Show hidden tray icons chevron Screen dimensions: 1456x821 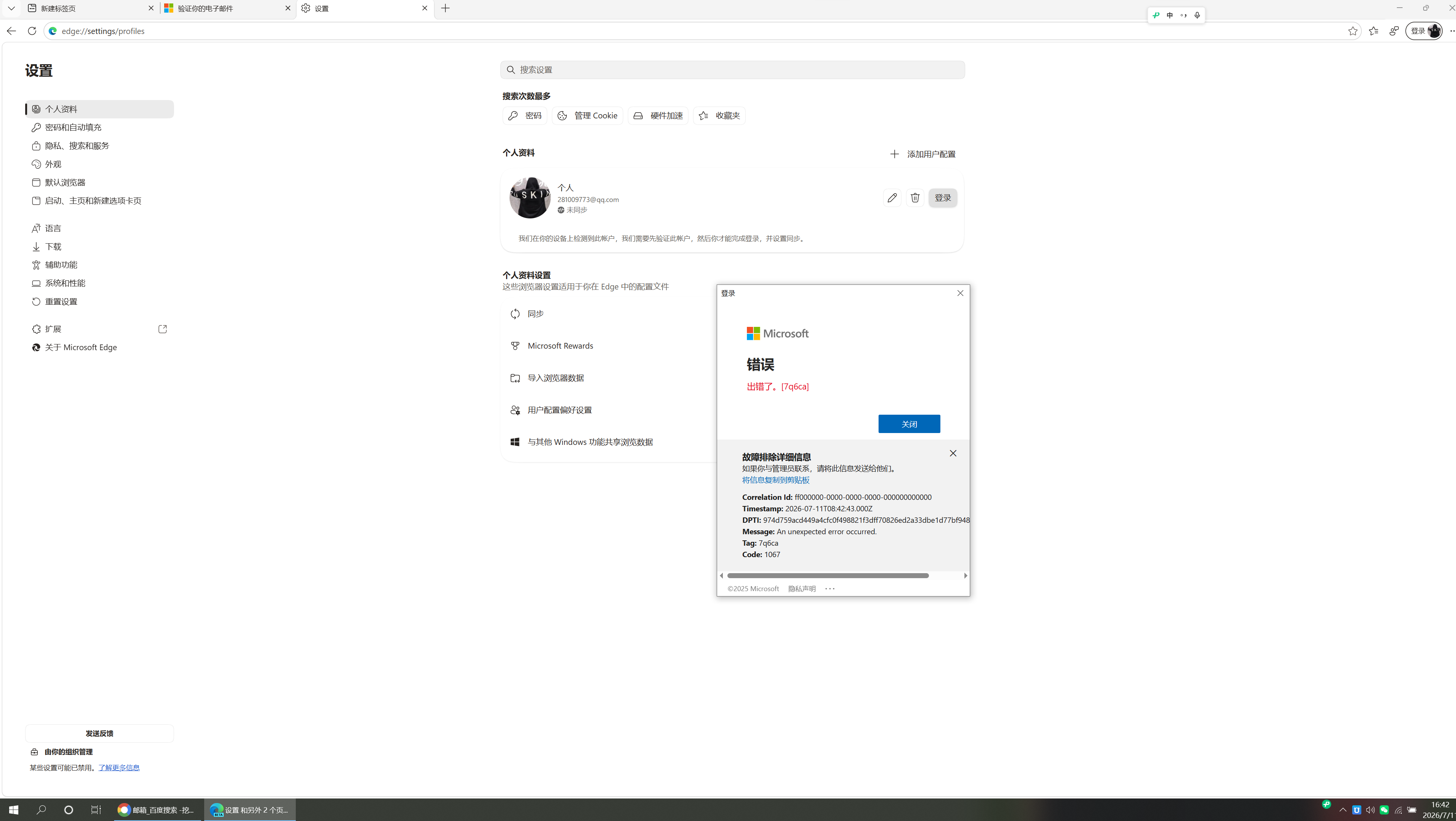(1343, 810)
